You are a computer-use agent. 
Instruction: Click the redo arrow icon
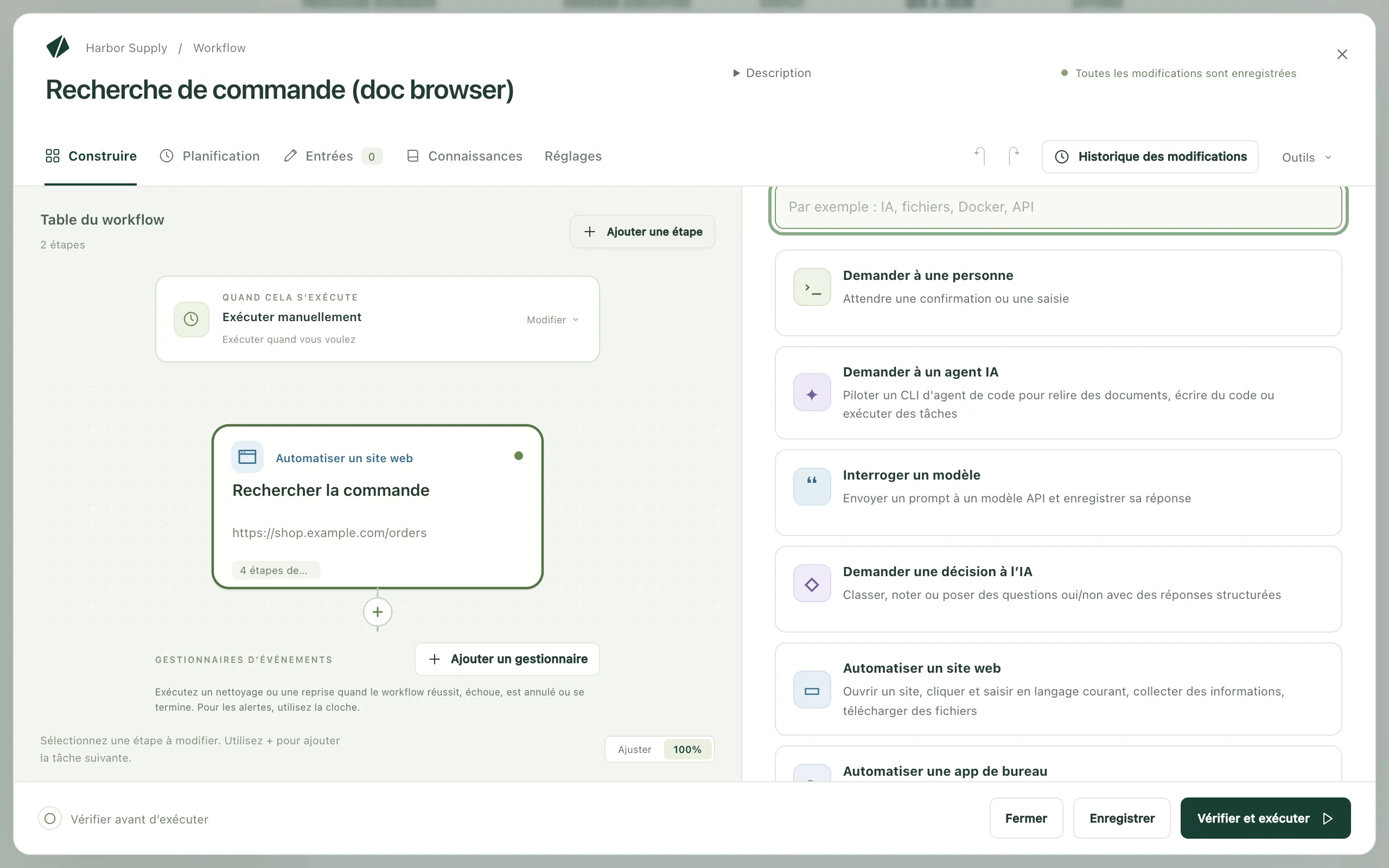pyautogui.click(x=1014, y=156)
